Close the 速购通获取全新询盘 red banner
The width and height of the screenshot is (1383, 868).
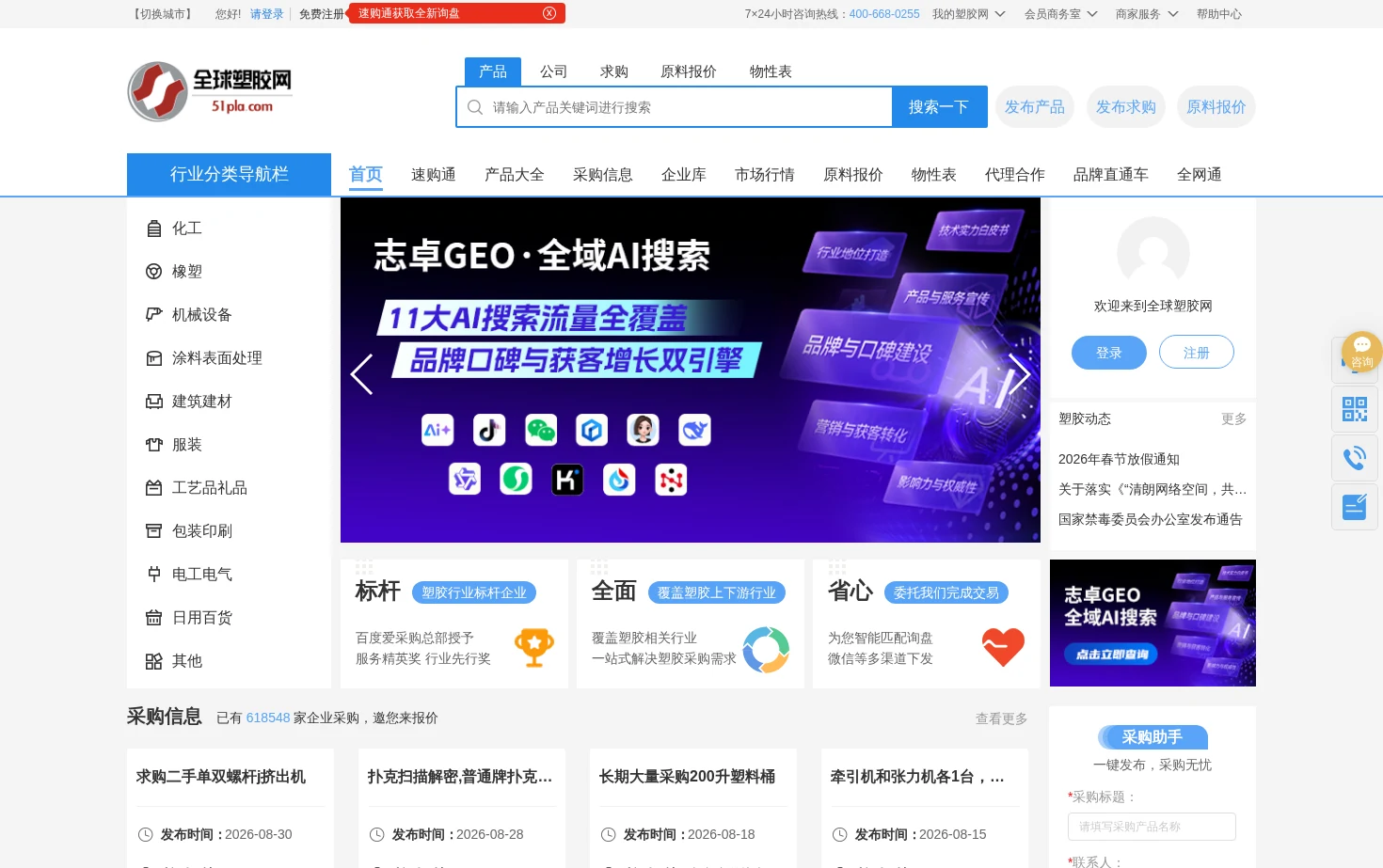coord(549,13)
